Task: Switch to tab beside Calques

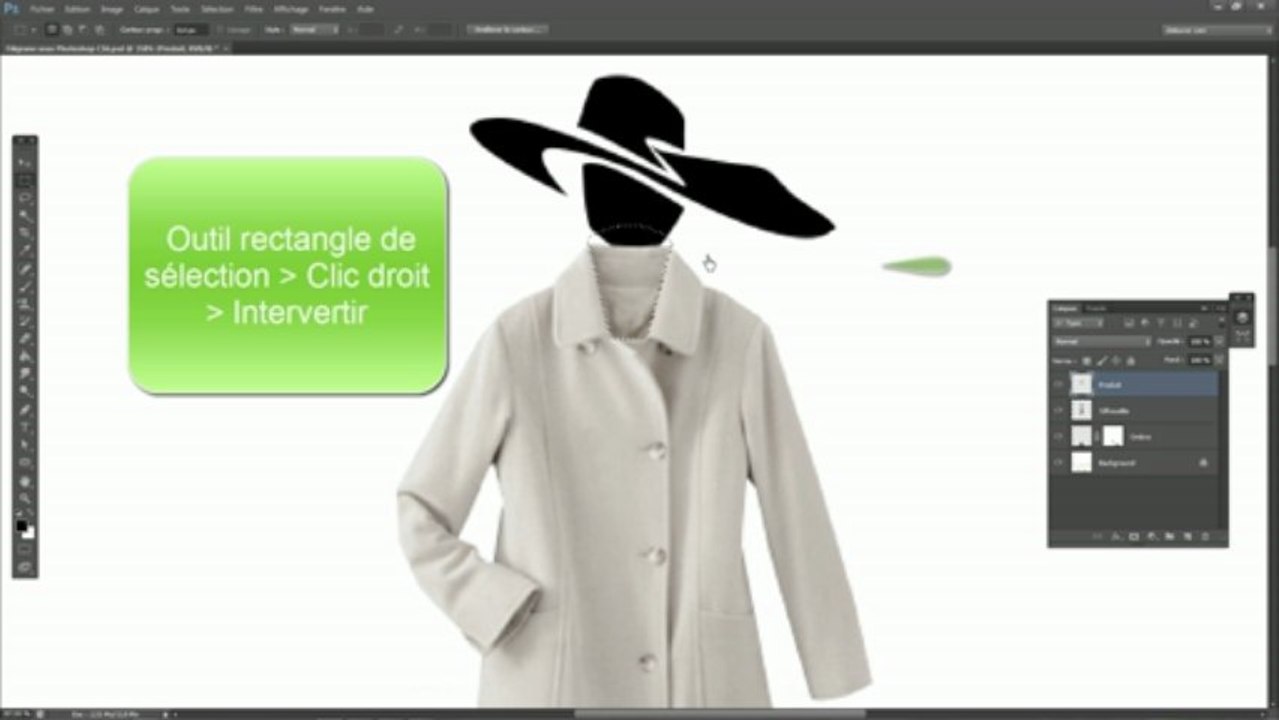Action: pos(1097,308)
